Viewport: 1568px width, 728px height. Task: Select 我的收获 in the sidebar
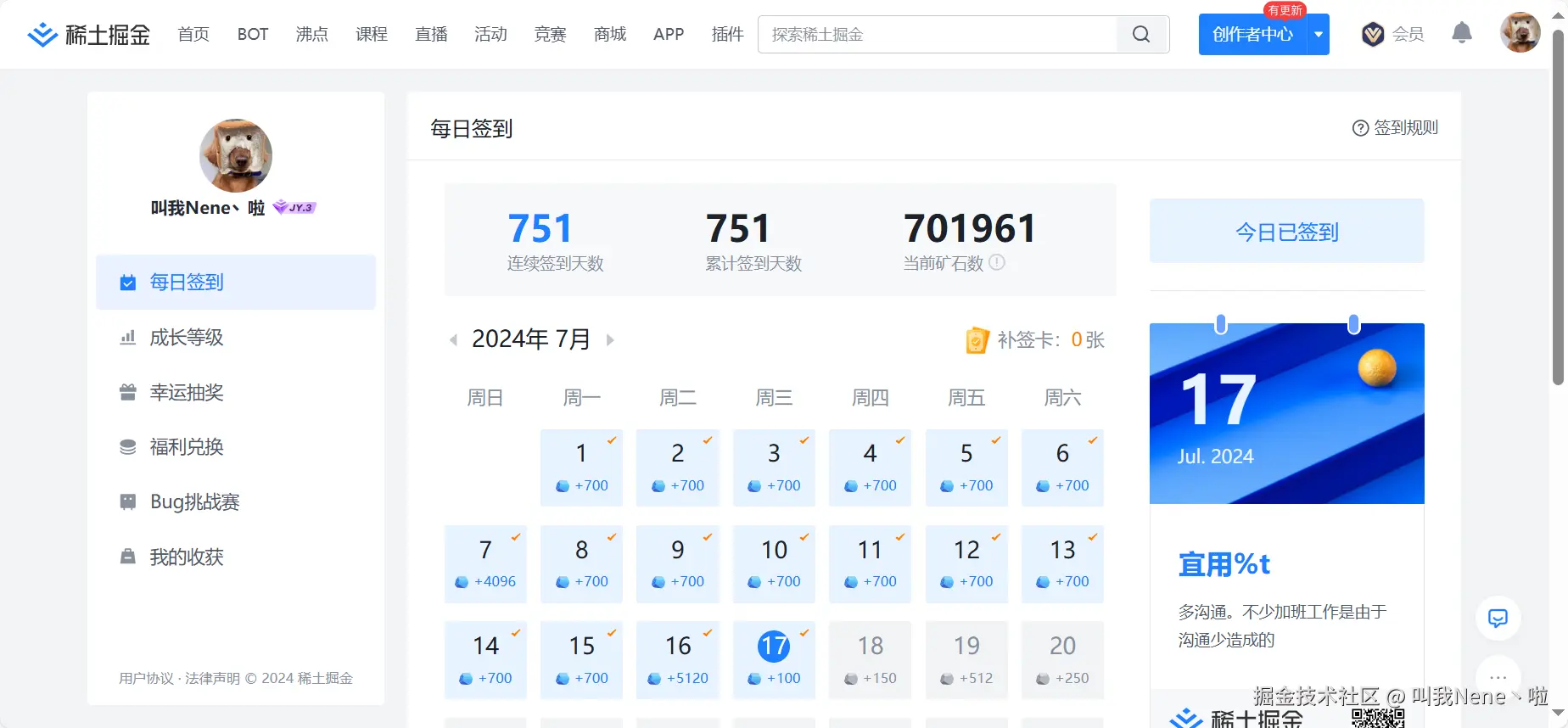(236, 557)
